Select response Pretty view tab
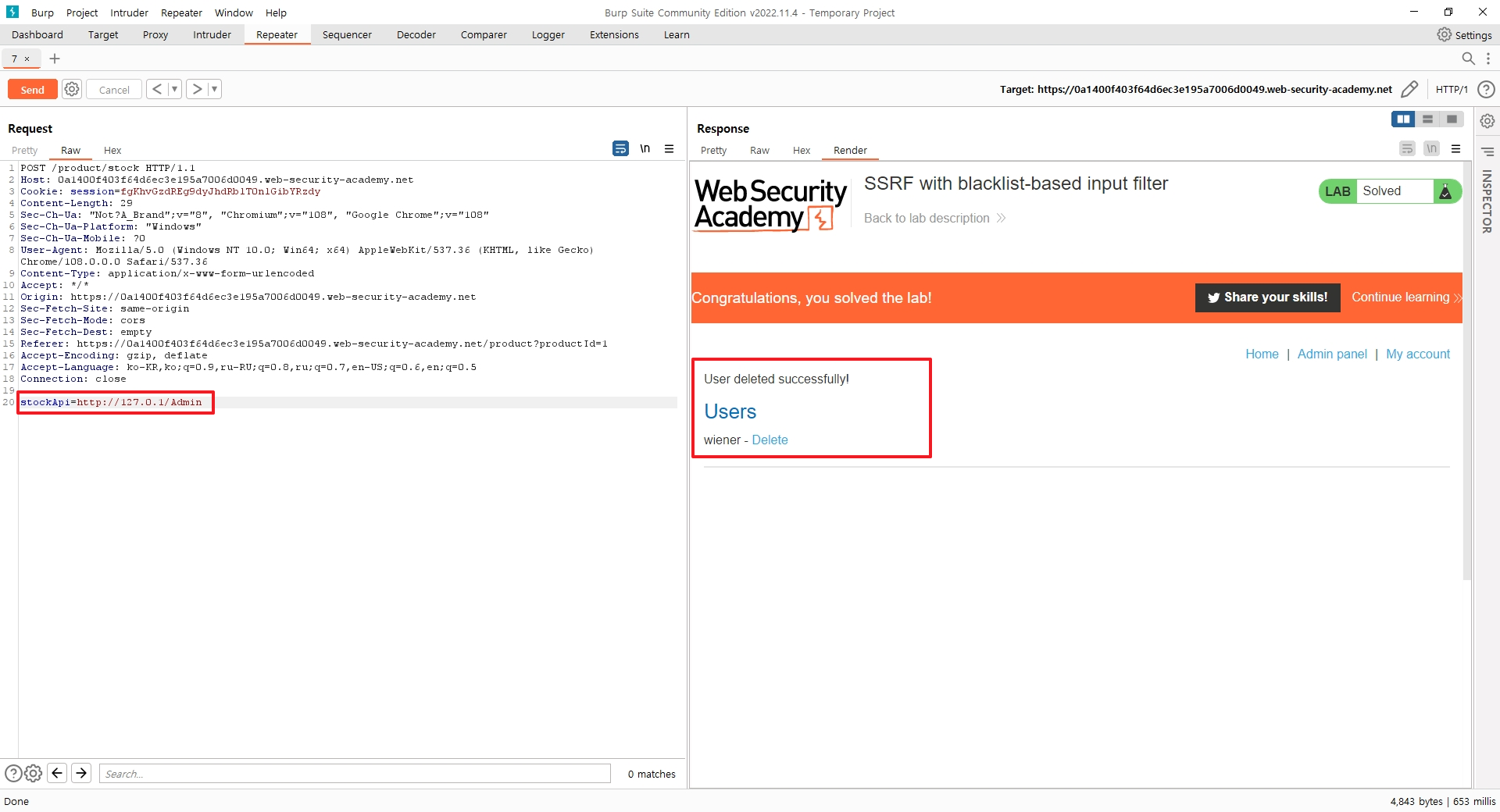1500x812 pixels. 713,150
